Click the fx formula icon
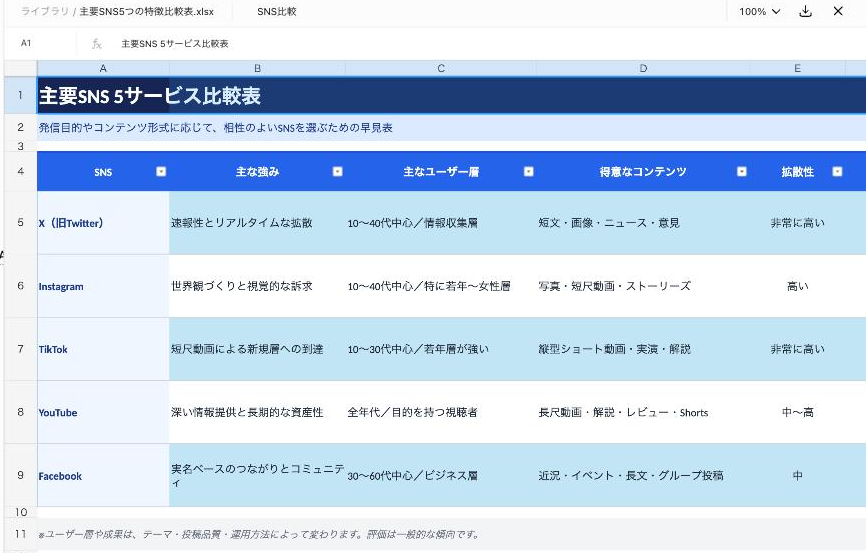This screenshot has height=553, width=866. pos(97,44)
